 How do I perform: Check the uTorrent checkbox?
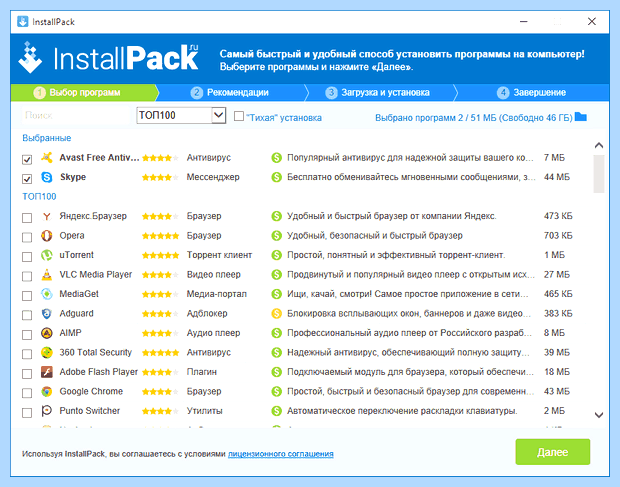point(27,257)
